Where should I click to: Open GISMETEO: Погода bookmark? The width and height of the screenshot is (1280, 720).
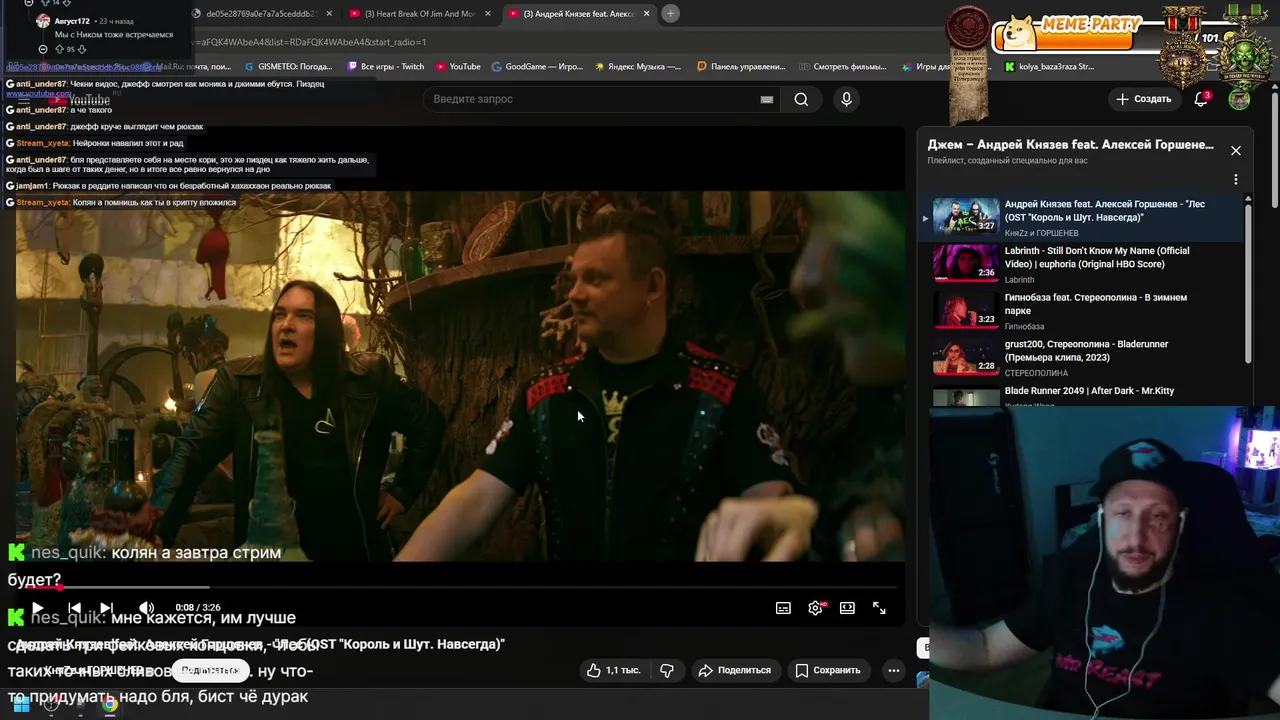click(288, 67)
